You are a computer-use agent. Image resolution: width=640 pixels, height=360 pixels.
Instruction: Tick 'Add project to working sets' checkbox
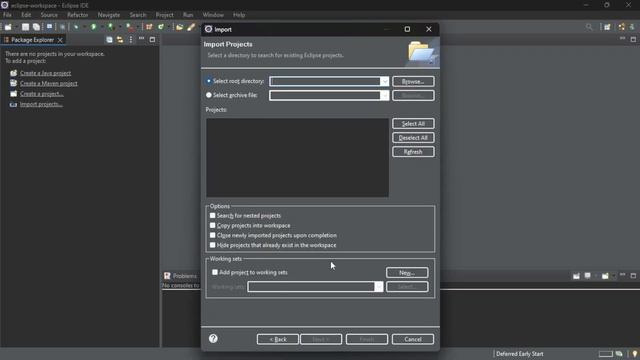[215, 272]
